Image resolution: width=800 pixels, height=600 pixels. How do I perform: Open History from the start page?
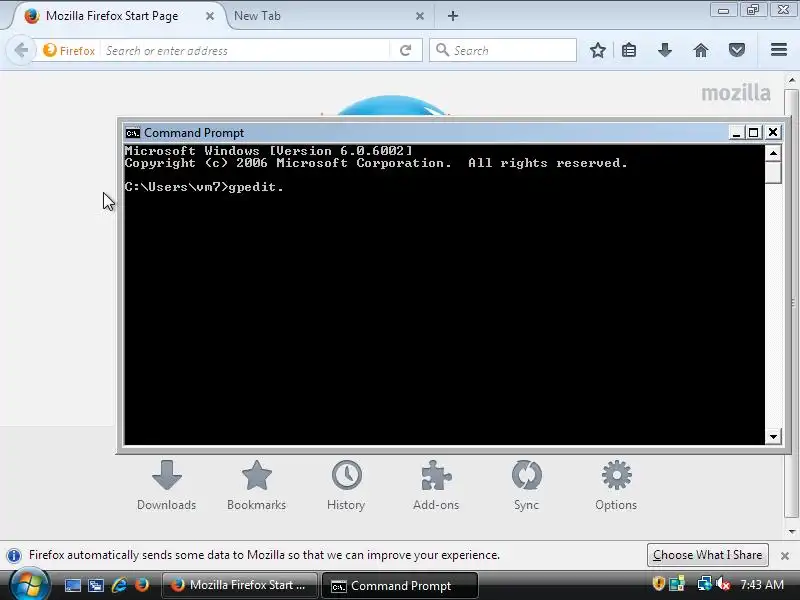point(346,485)
